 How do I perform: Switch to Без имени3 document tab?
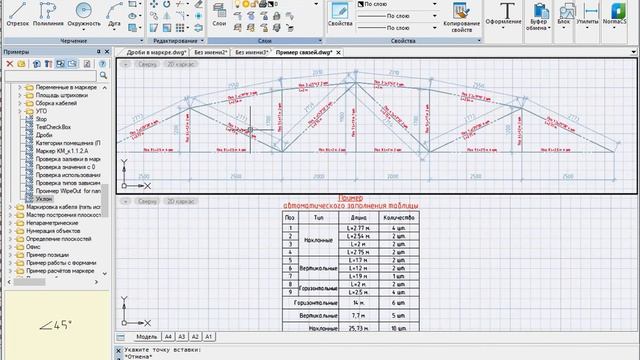coord(251,52)
